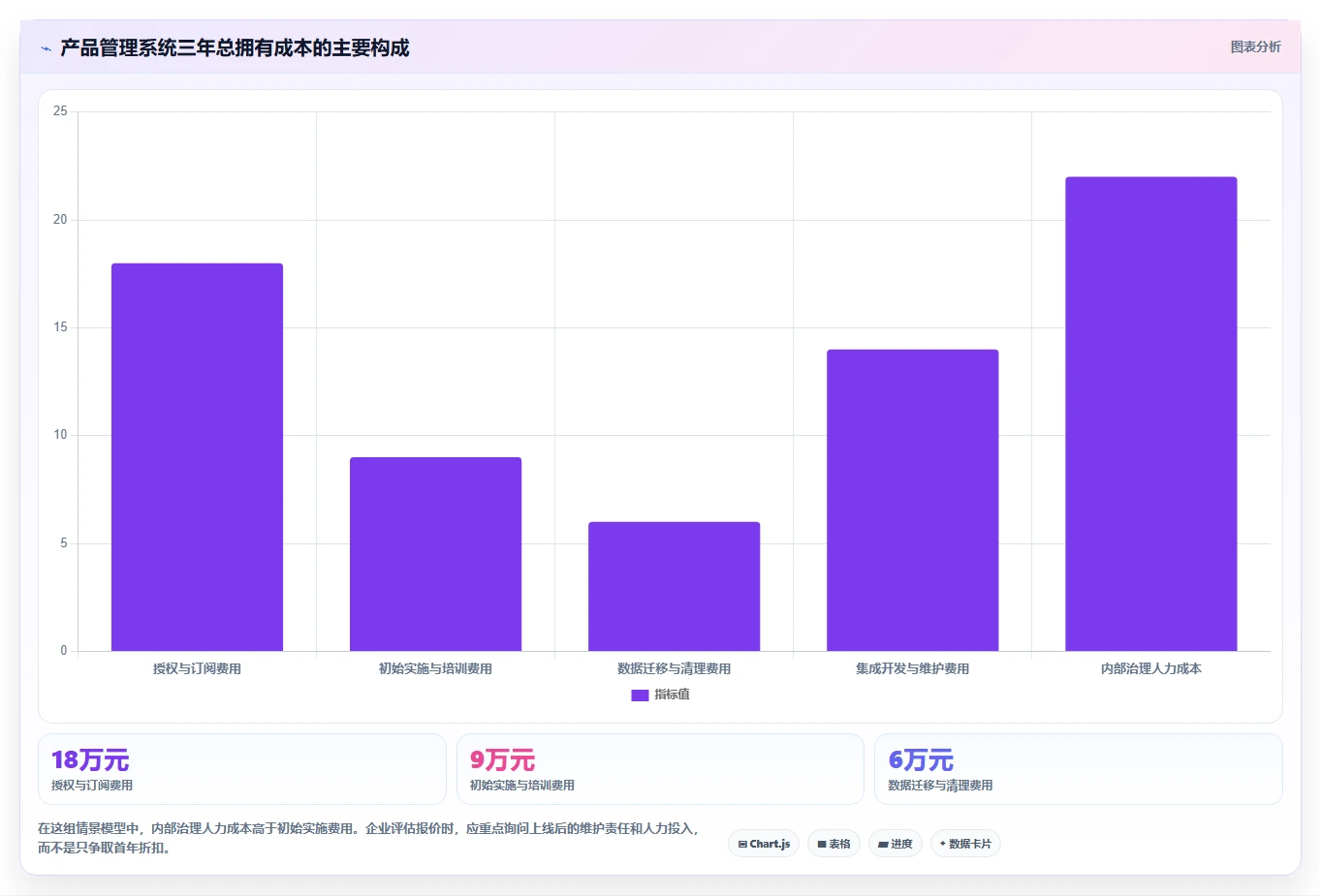
Task: Click the 初始实施与培训费用 caption under 9万元
Action: click(x=522, y=786)
